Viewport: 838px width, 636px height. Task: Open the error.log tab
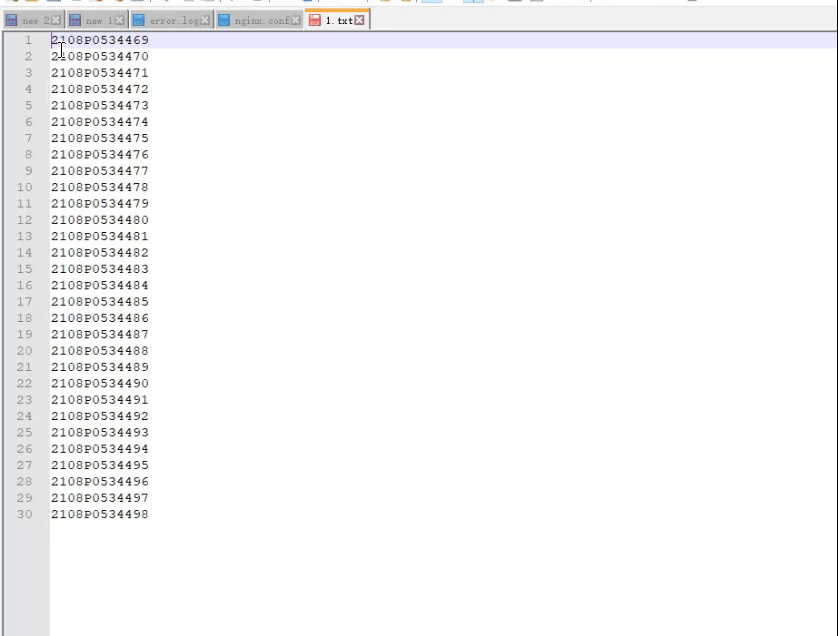pos(174,20)
